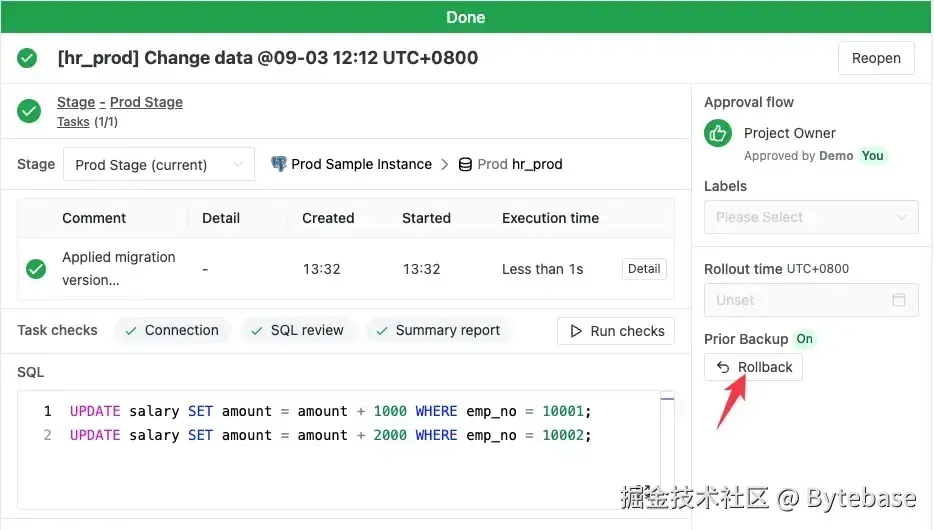Click the Connection check mark icon
Image resolution: width=934 pixels, height=530 pixels.
tap(131, 331)
